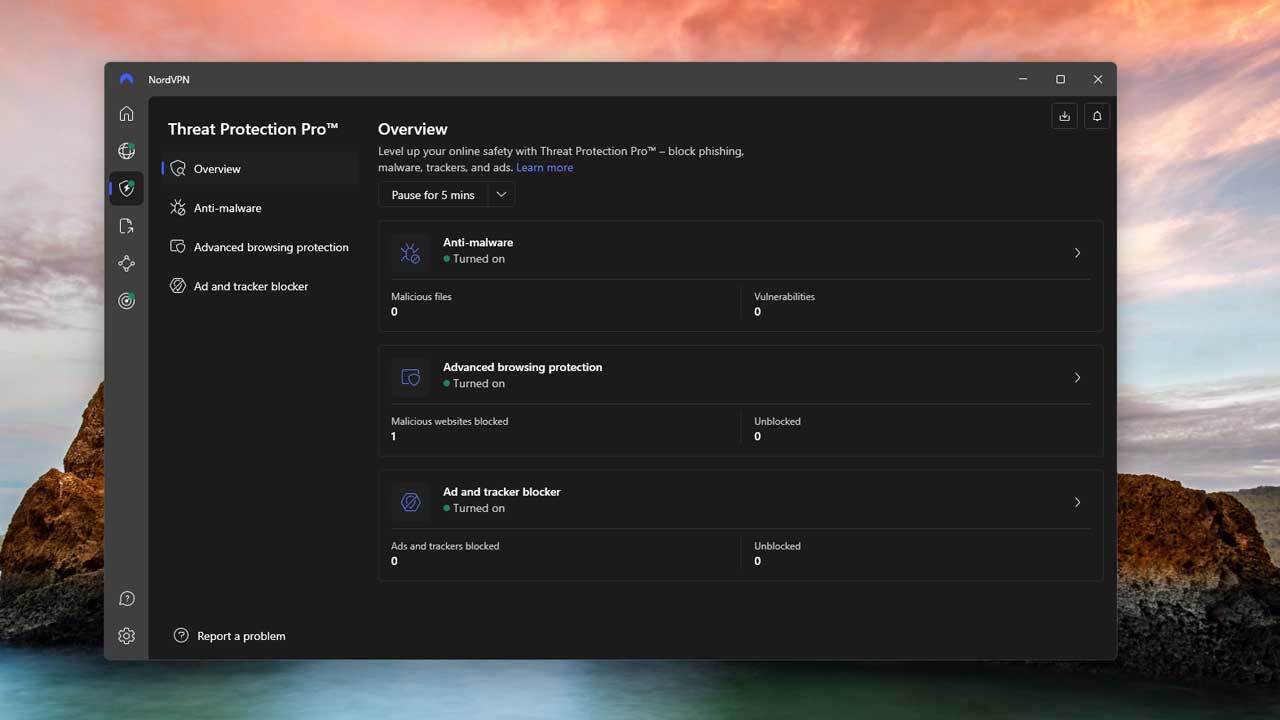Open the notifications bell icon
The image size is (1280, 720).
1097,116
